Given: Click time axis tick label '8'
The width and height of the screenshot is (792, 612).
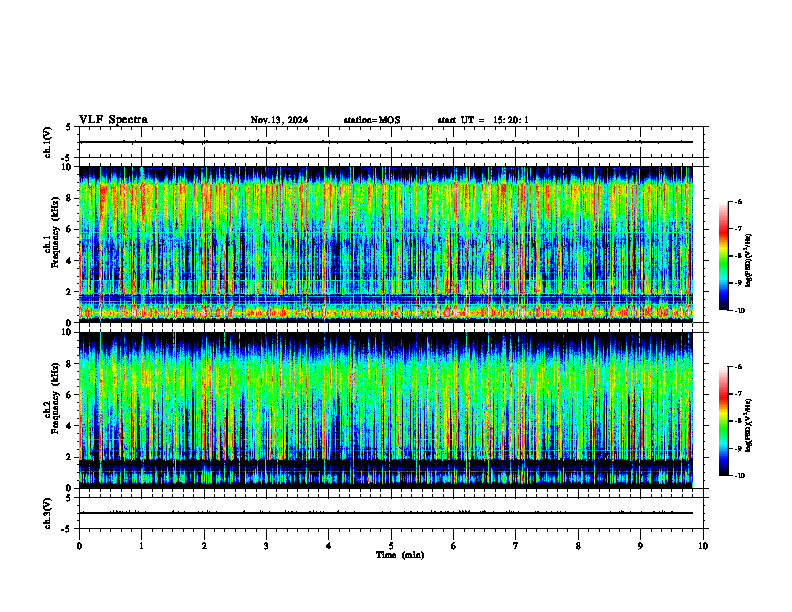Looking at the screenshot, I should 578,546.
